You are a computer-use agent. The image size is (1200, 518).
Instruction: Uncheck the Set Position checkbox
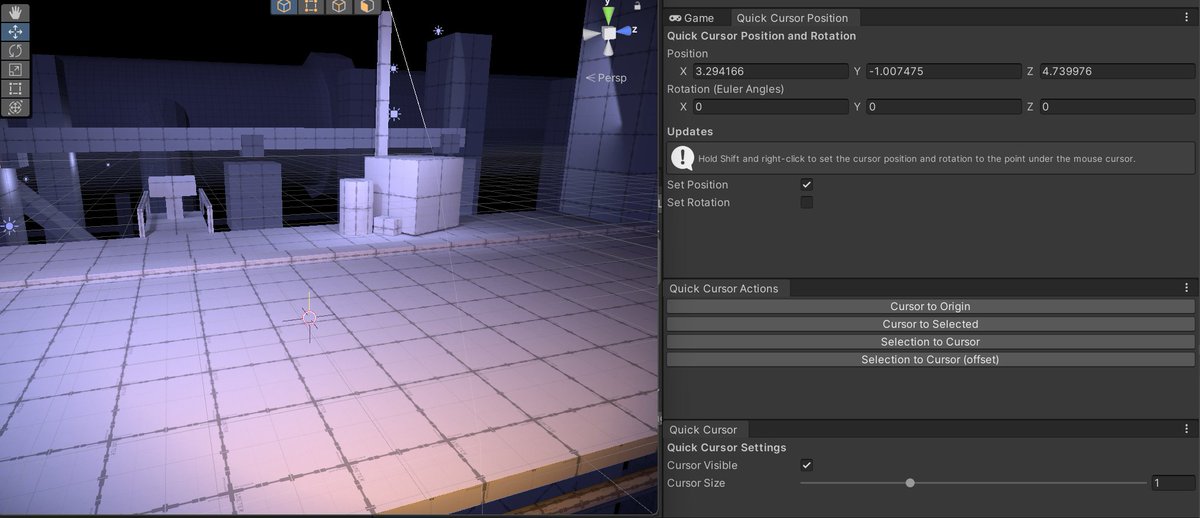807,185
